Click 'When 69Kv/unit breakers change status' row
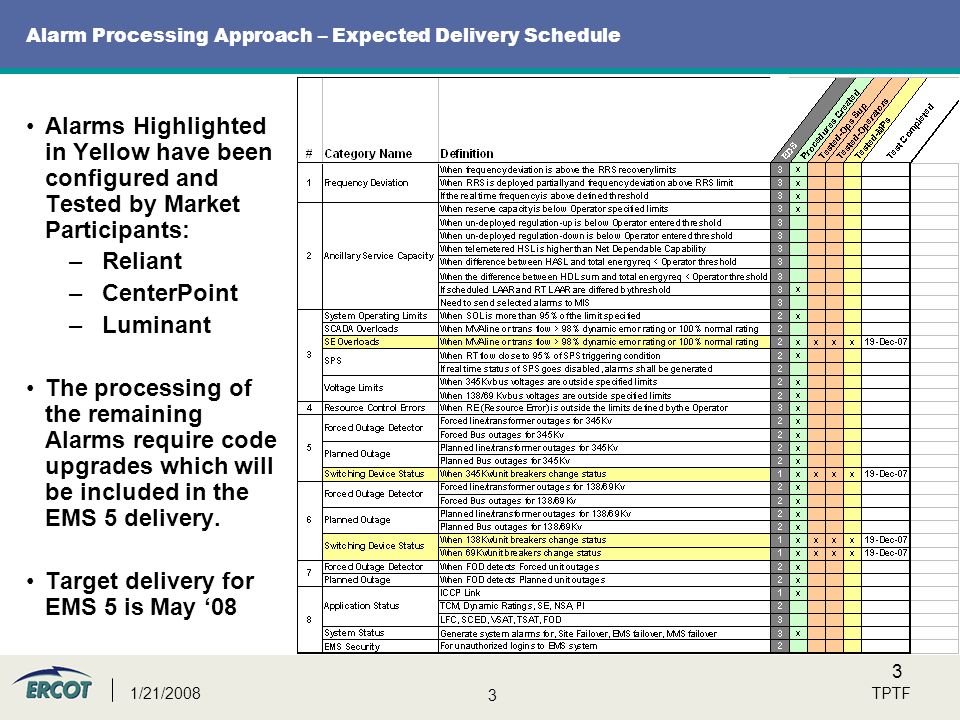Viewport: 960px width, 720px height. 604,553
